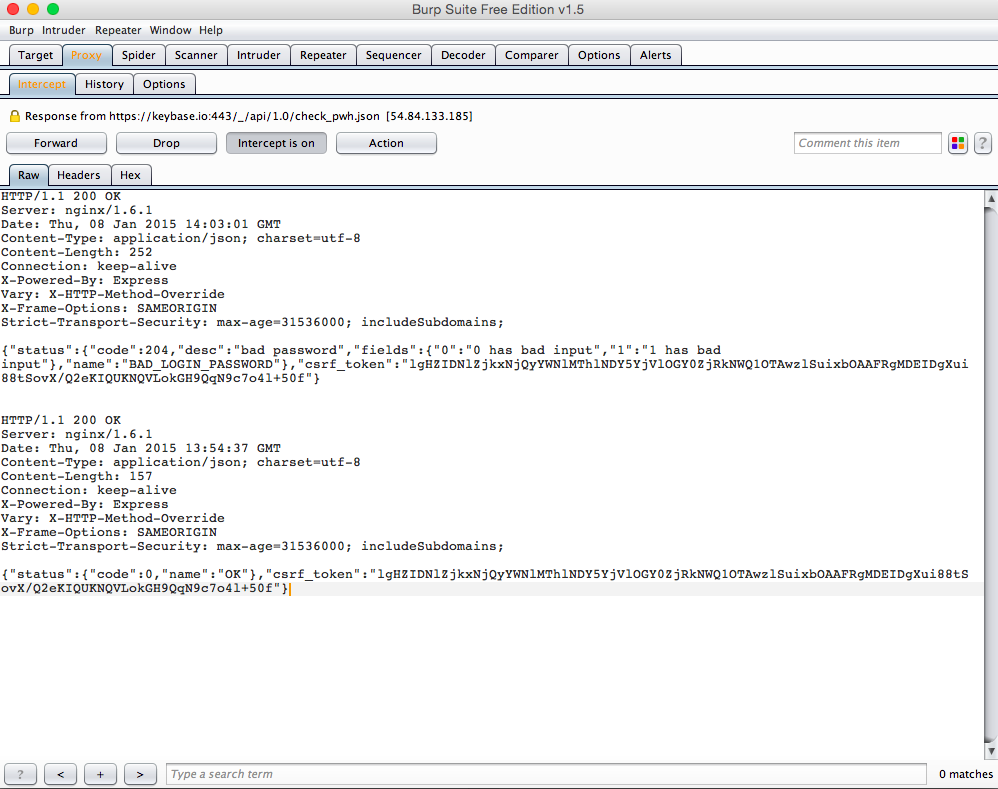Image resolution: width=998 pixels, height=789 pixels.
Task: Open the Intruder menu in menu bar
Action: point(64,30)
